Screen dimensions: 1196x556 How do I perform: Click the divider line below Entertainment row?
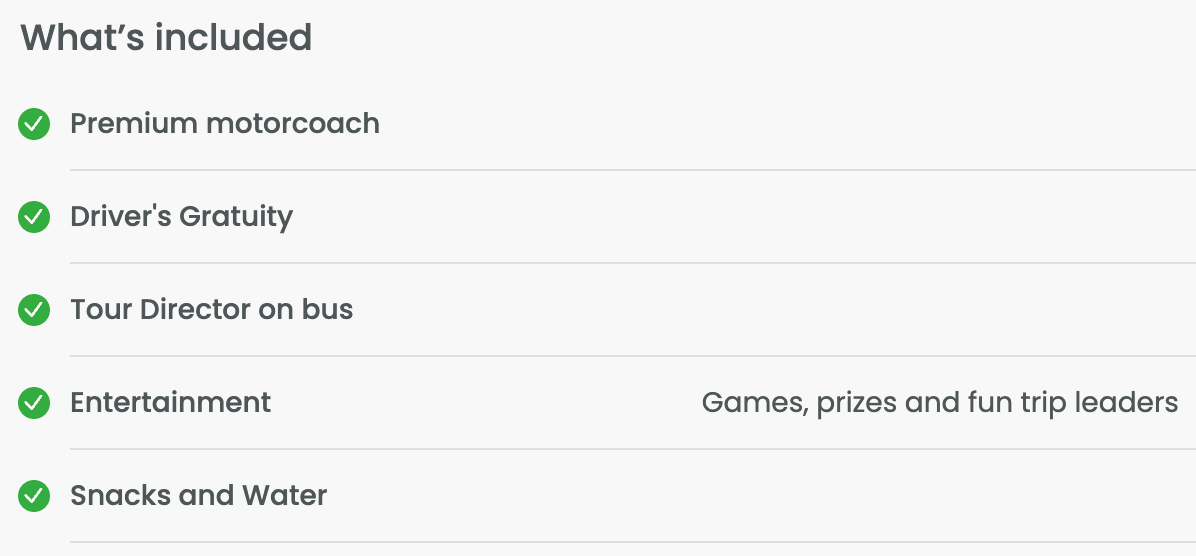pyautogui.click(x=632, y=449)
